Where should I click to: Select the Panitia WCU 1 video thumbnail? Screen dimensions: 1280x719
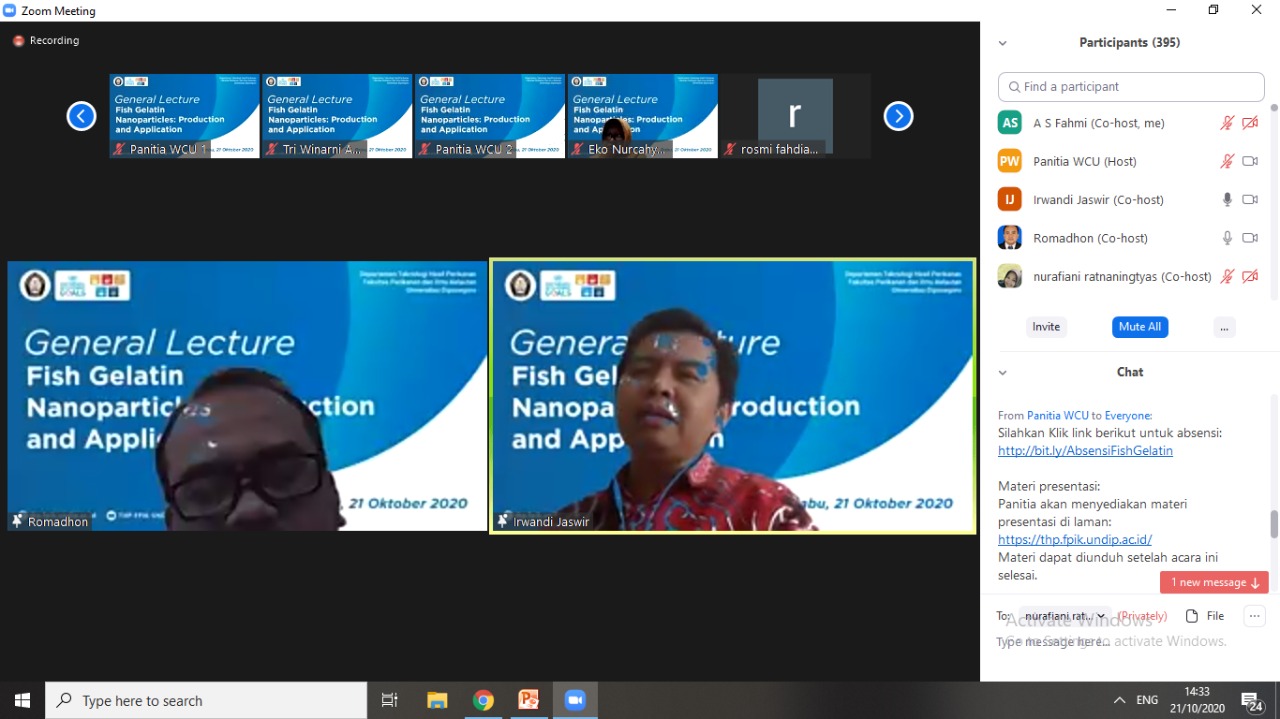(185, 115)
